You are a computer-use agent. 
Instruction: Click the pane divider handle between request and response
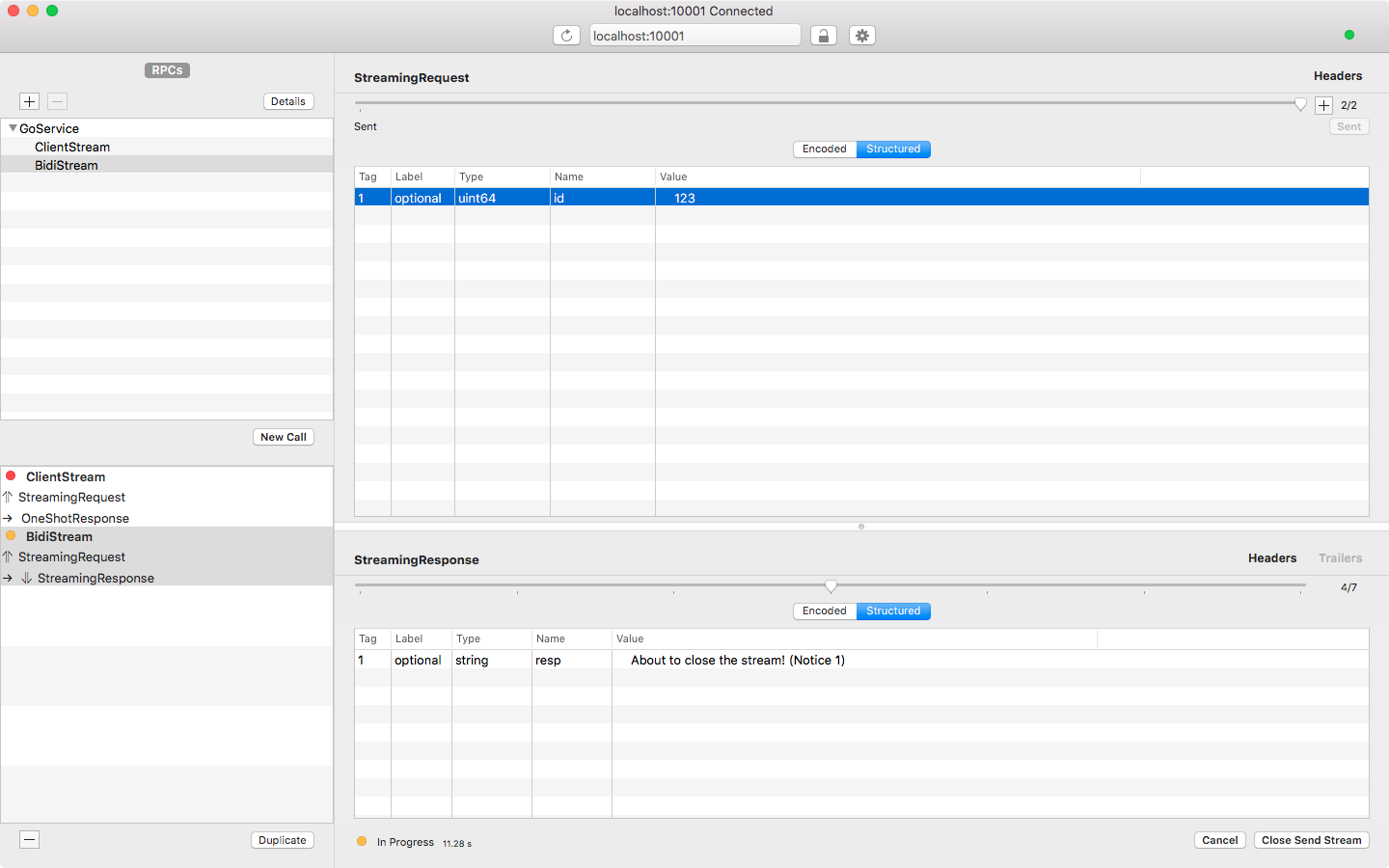[861, 527]
